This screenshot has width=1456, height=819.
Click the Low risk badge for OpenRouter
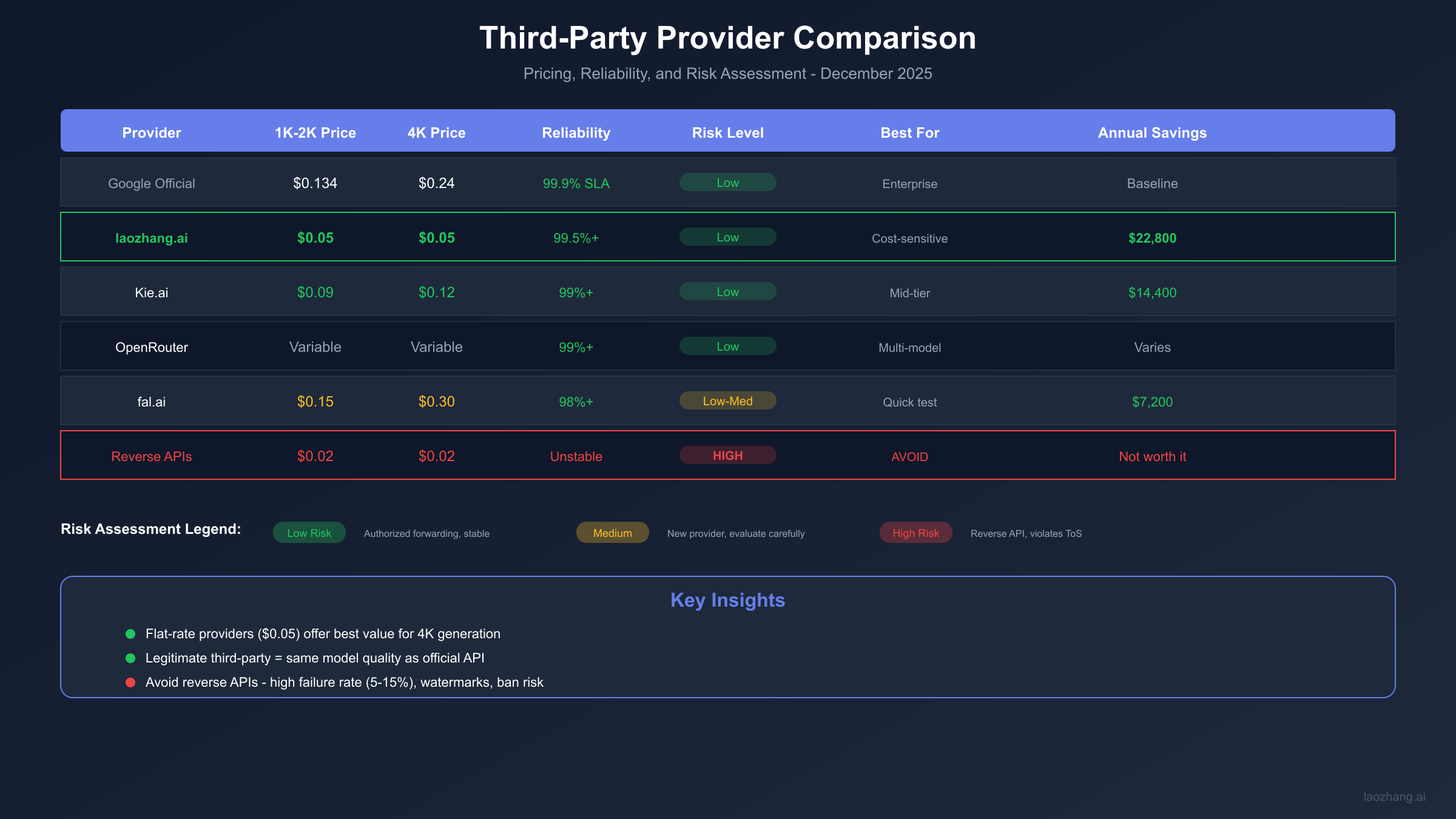point(727,346)
